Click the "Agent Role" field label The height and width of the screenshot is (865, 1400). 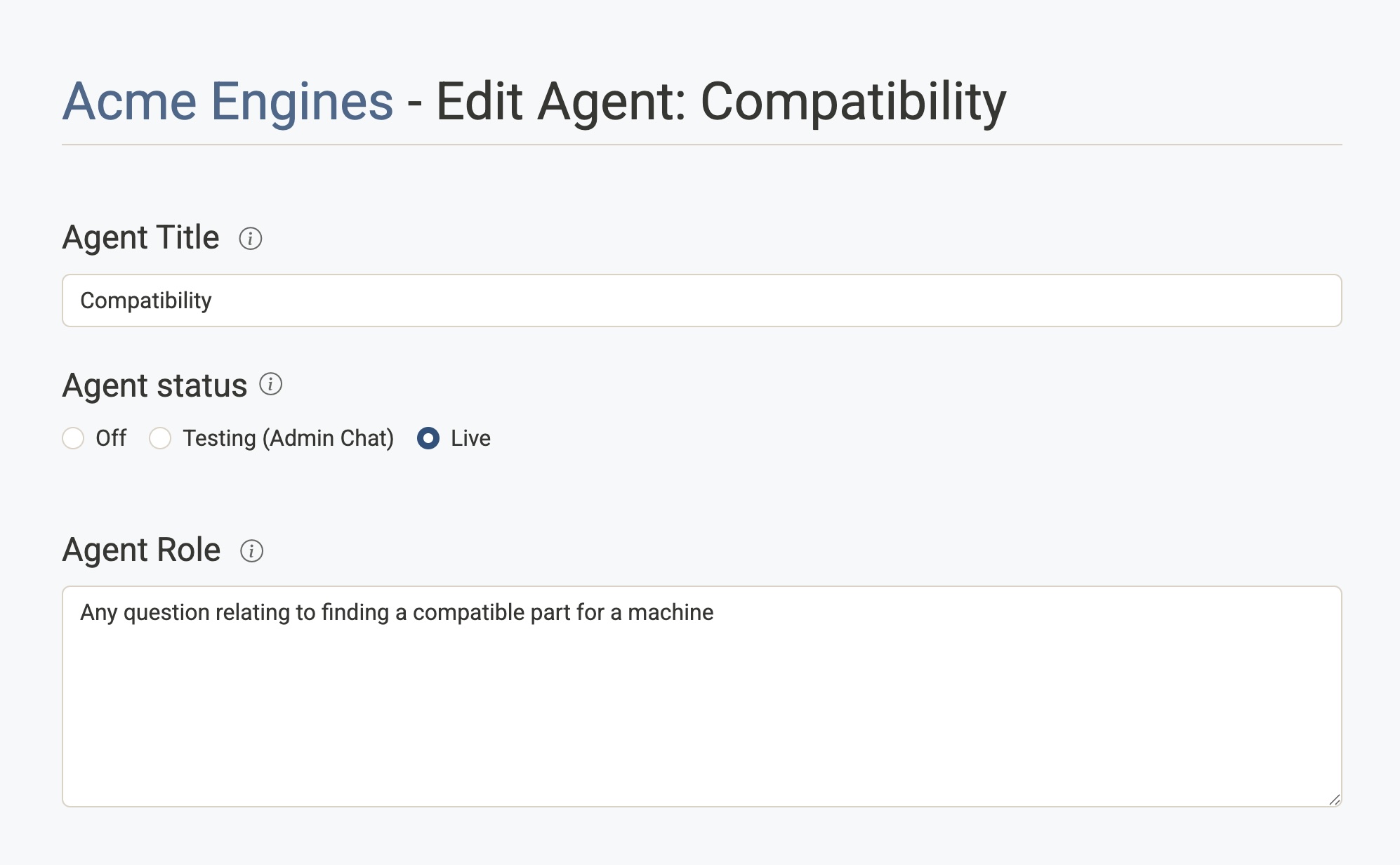tap(141, 550)
